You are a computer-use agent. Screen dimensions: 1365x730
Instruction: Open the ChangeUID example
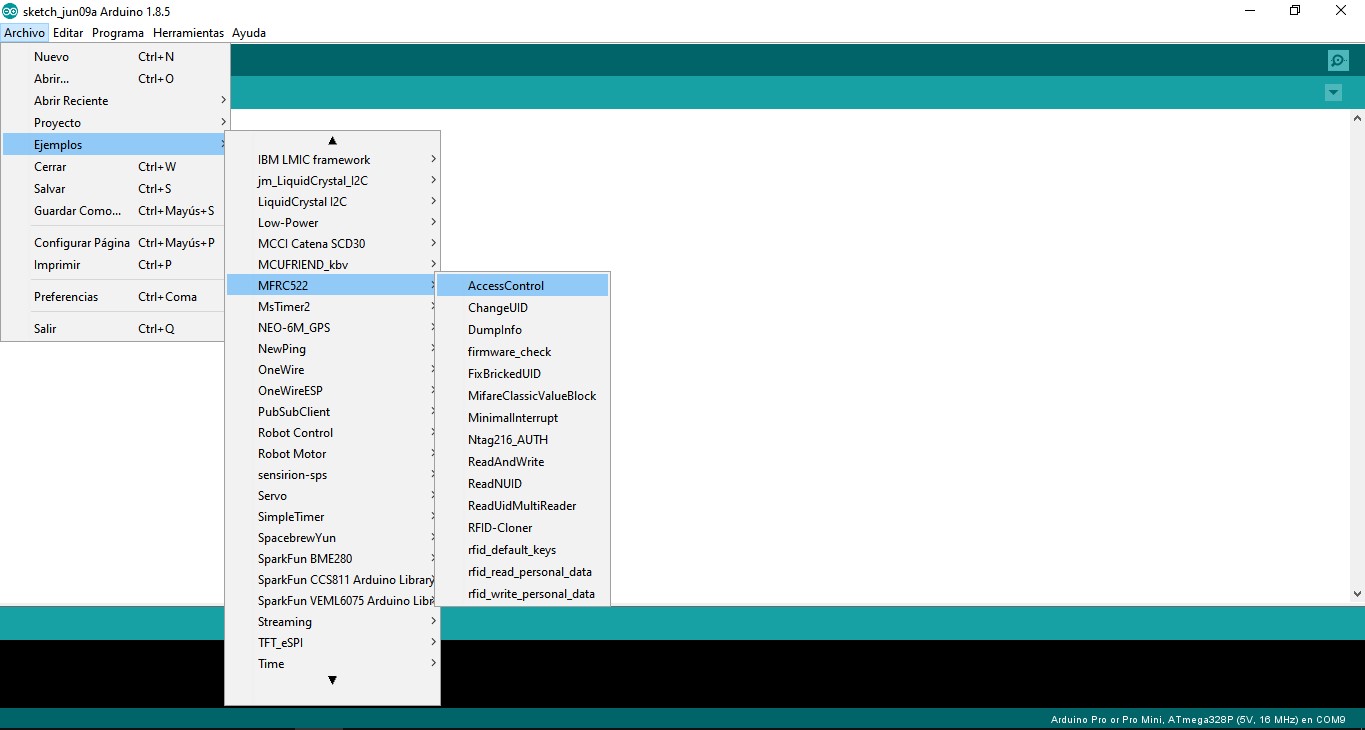coord(522,308)
